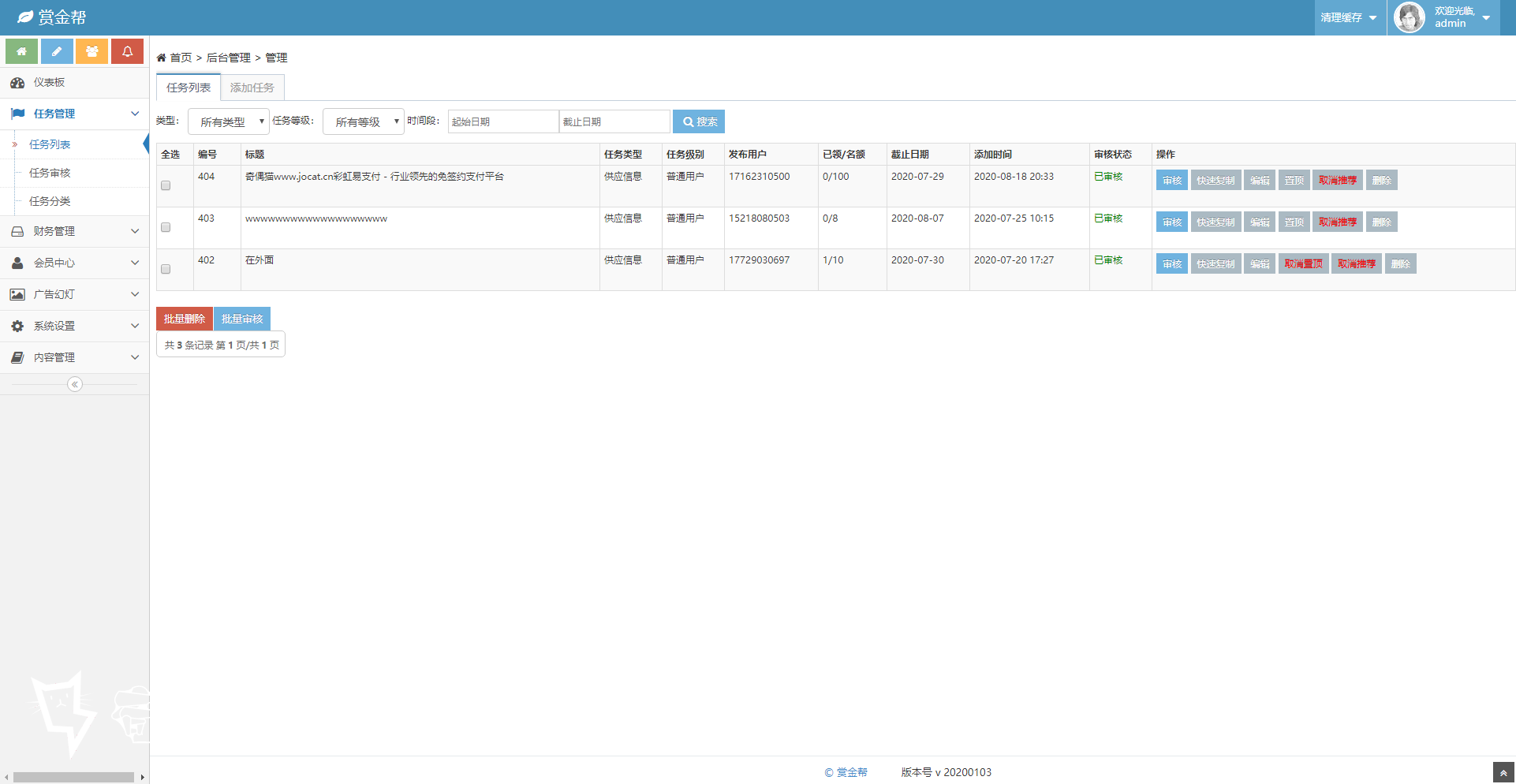The image size is (1516, 784).
Task: Click the orange users group icon
Action: coord(92,51)
